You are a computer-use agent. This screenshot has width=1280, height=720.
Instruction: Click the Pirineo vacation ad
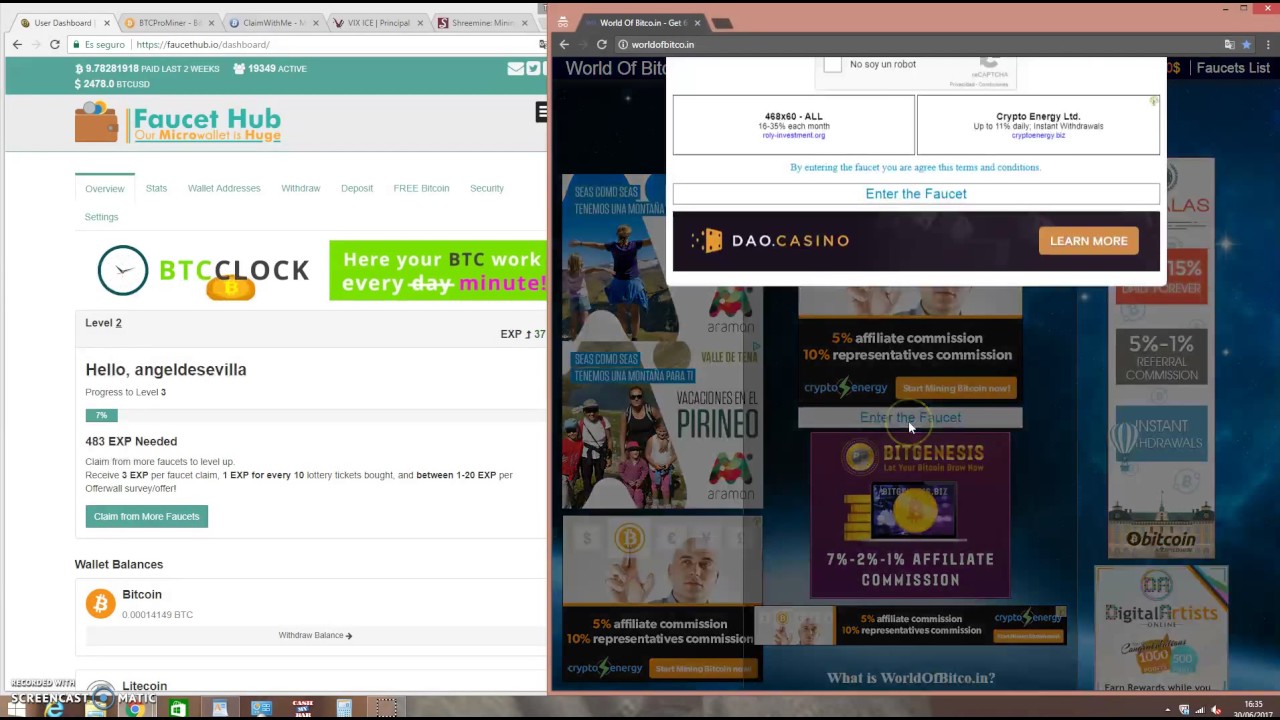662,427
